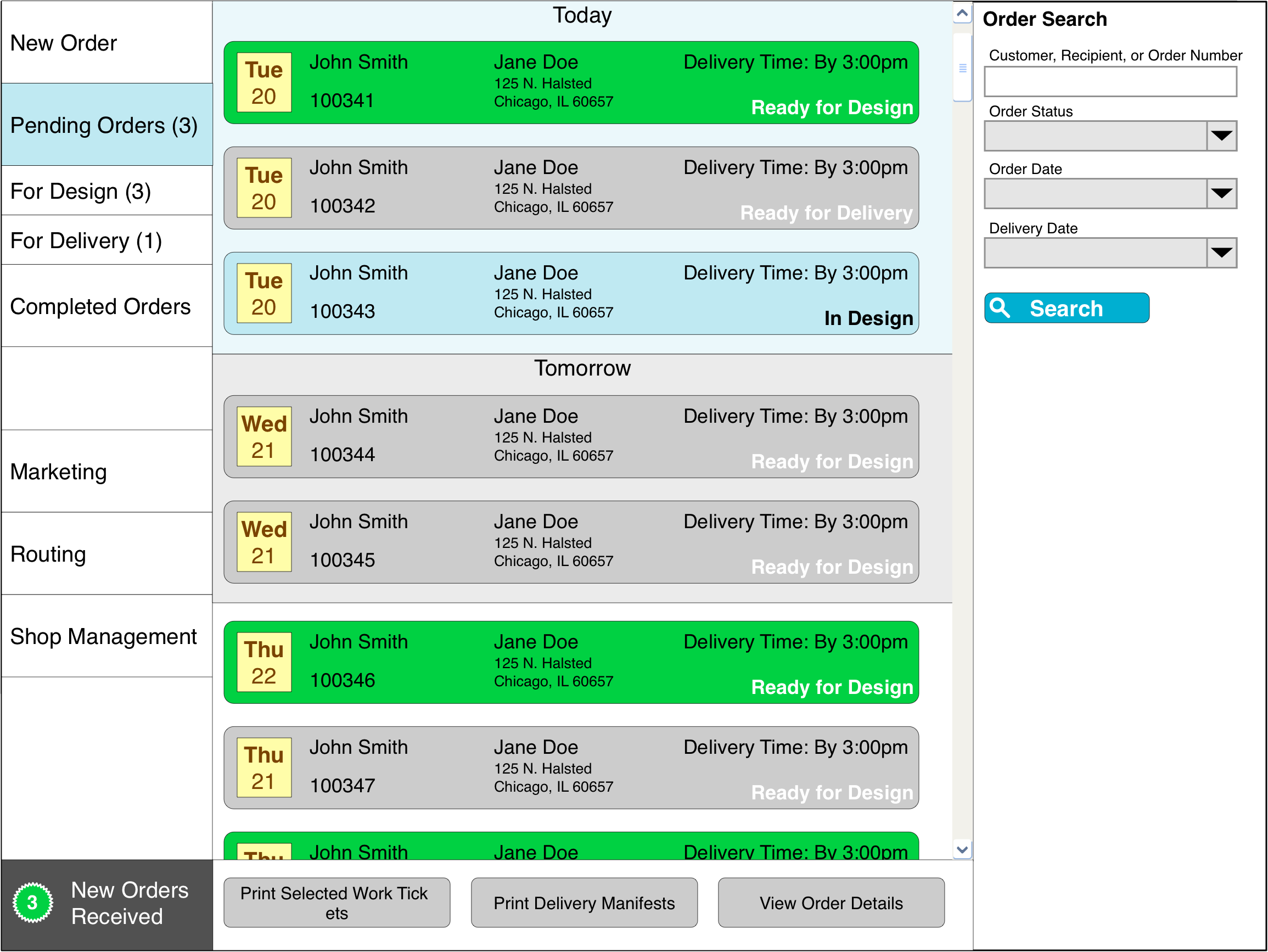Click the Wed 21 date badge on order 100344
The width and height of the screenshot is (1268, 952).
263,436
